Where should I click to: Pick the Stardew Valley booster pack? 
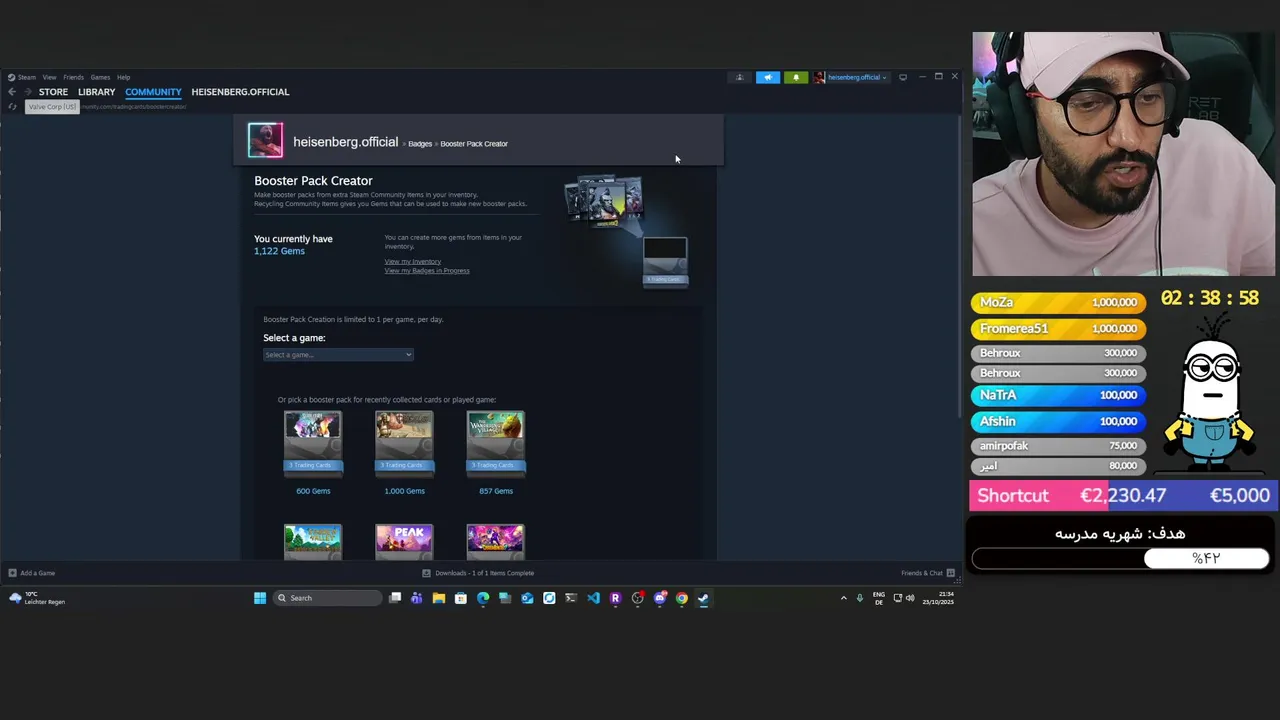coord(313,541)
